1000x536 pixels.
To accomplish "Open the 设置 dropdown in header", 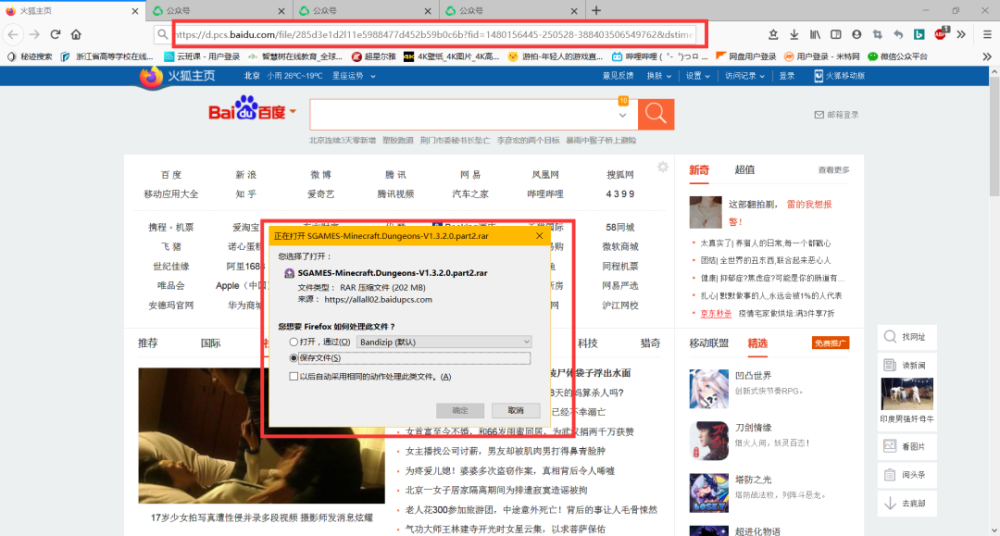I will pos(698,76).
